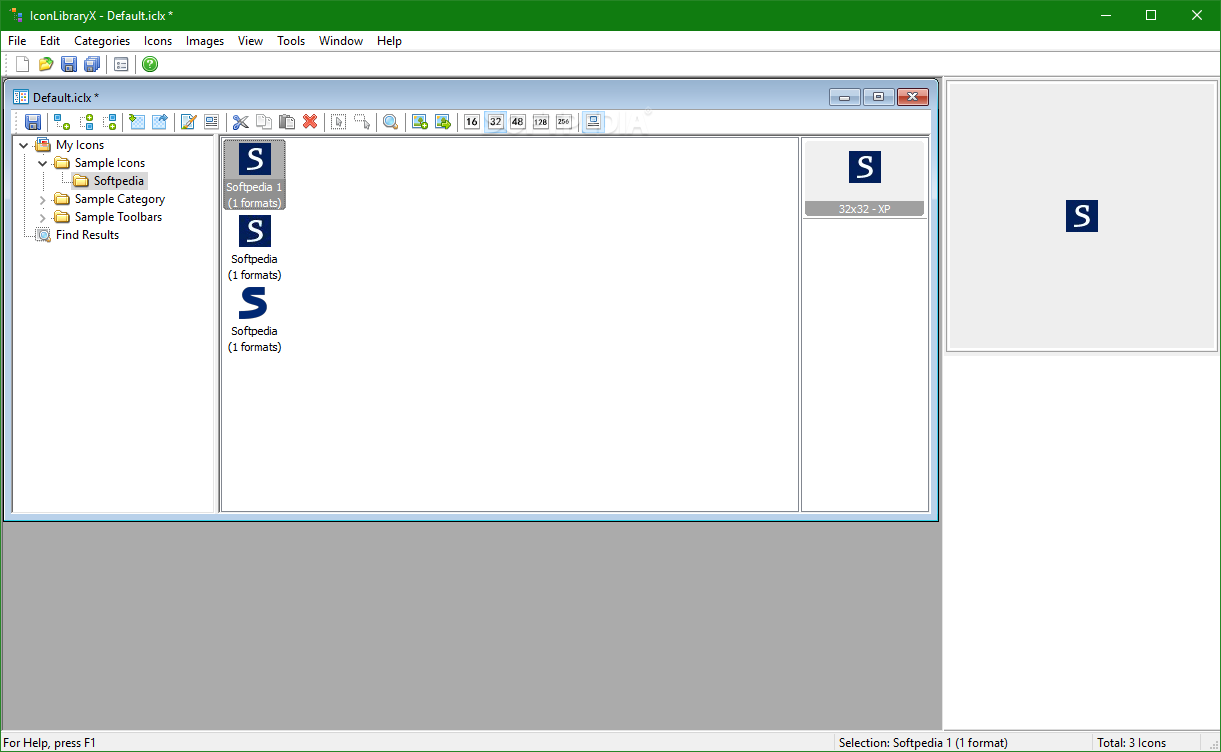Cut the selected icon with scissors
This screenshot has width=1221, height=752.
click(240, 122)
